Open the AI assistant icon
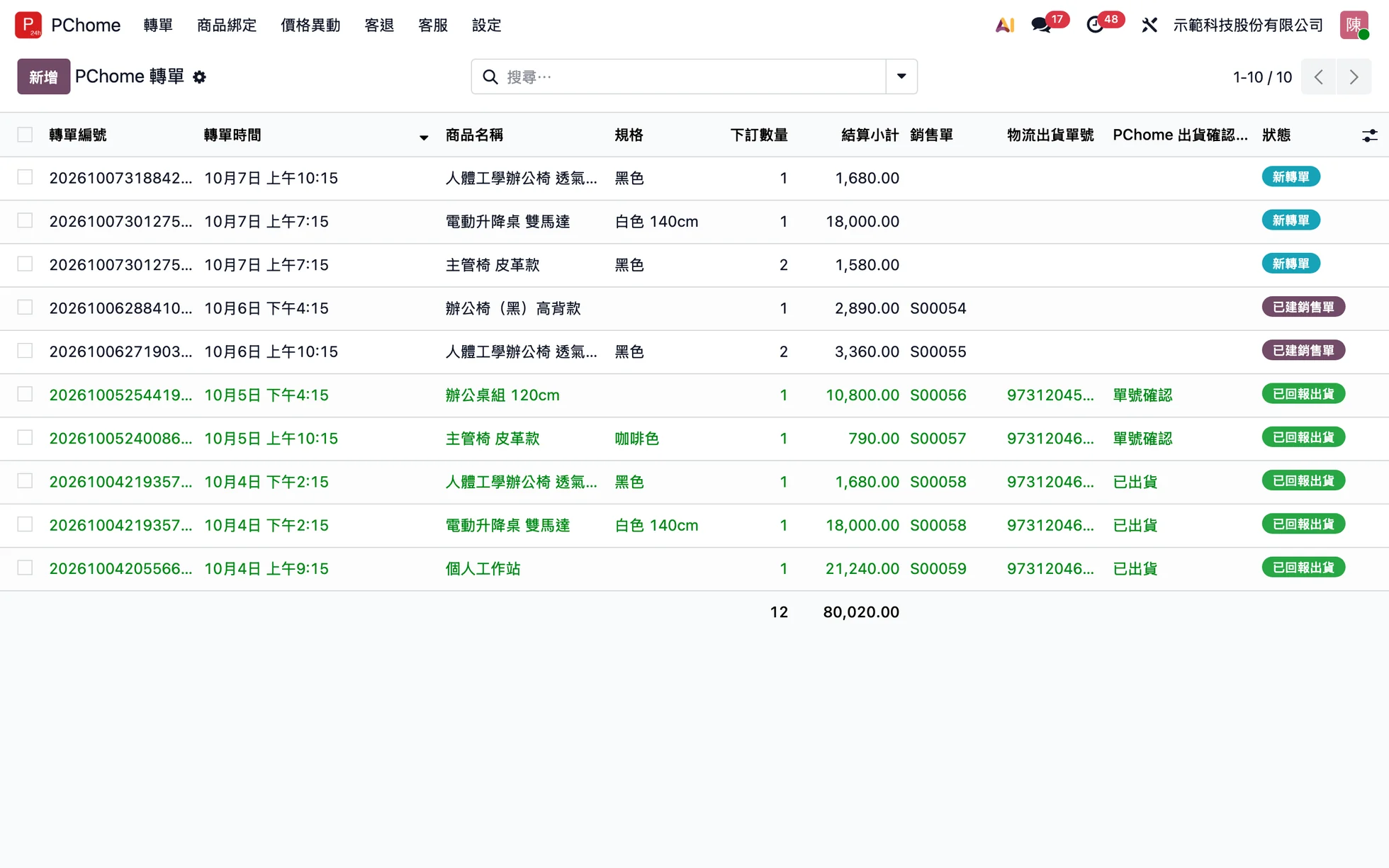The width and height of the screenshot is (1389, 868). (x=1005, y=25)
